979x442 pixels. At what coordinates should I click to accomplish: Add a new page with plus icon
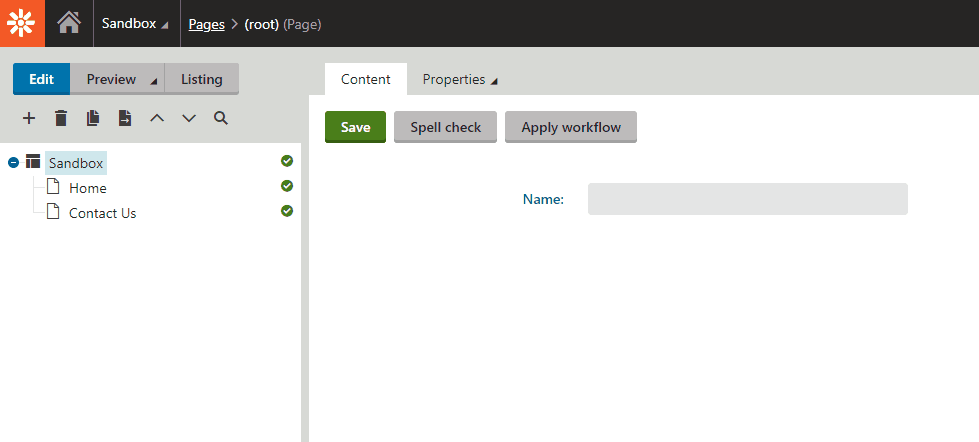(29, 118)
